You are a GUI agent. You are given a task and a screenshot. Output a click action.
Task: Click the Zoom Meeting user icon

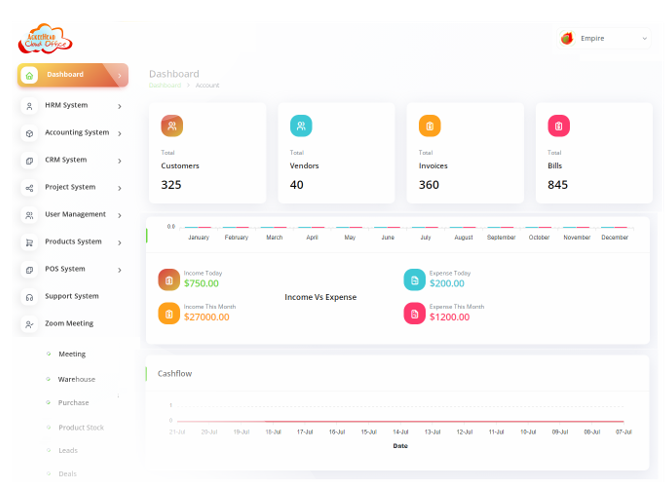pyautogui.click(x=29, y=324)
